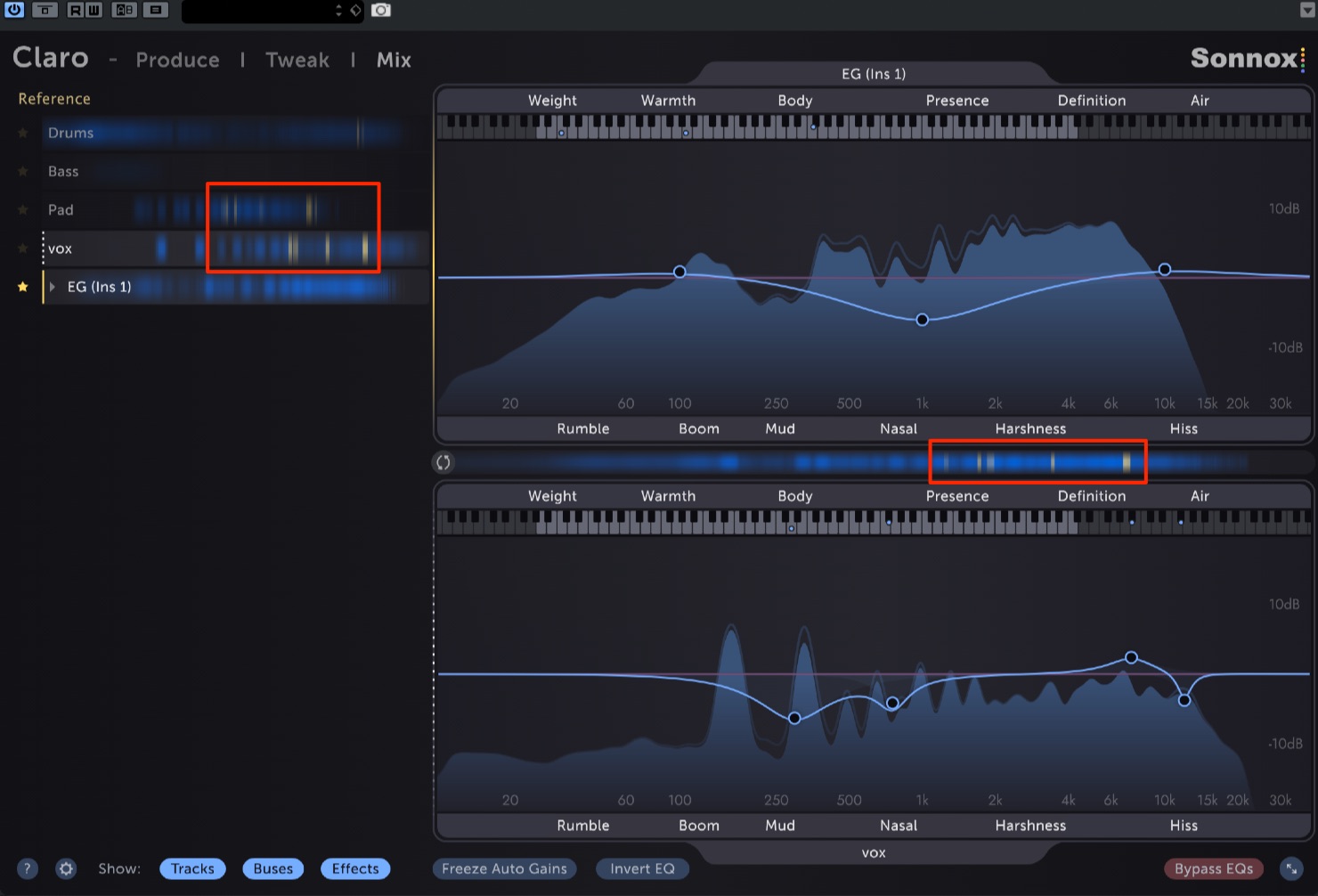Click the 1k EQ node in upper graph

[923, 320]
